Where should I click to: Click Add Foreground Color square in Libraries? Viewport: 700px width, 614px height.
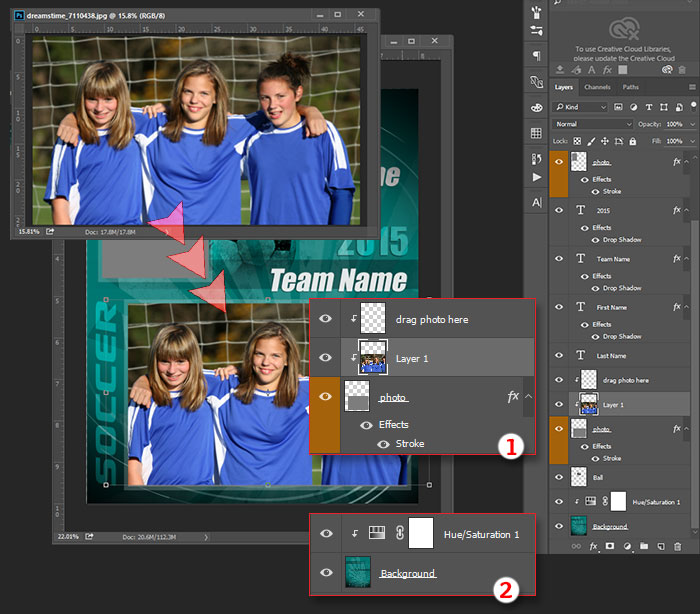click(623, 70)
